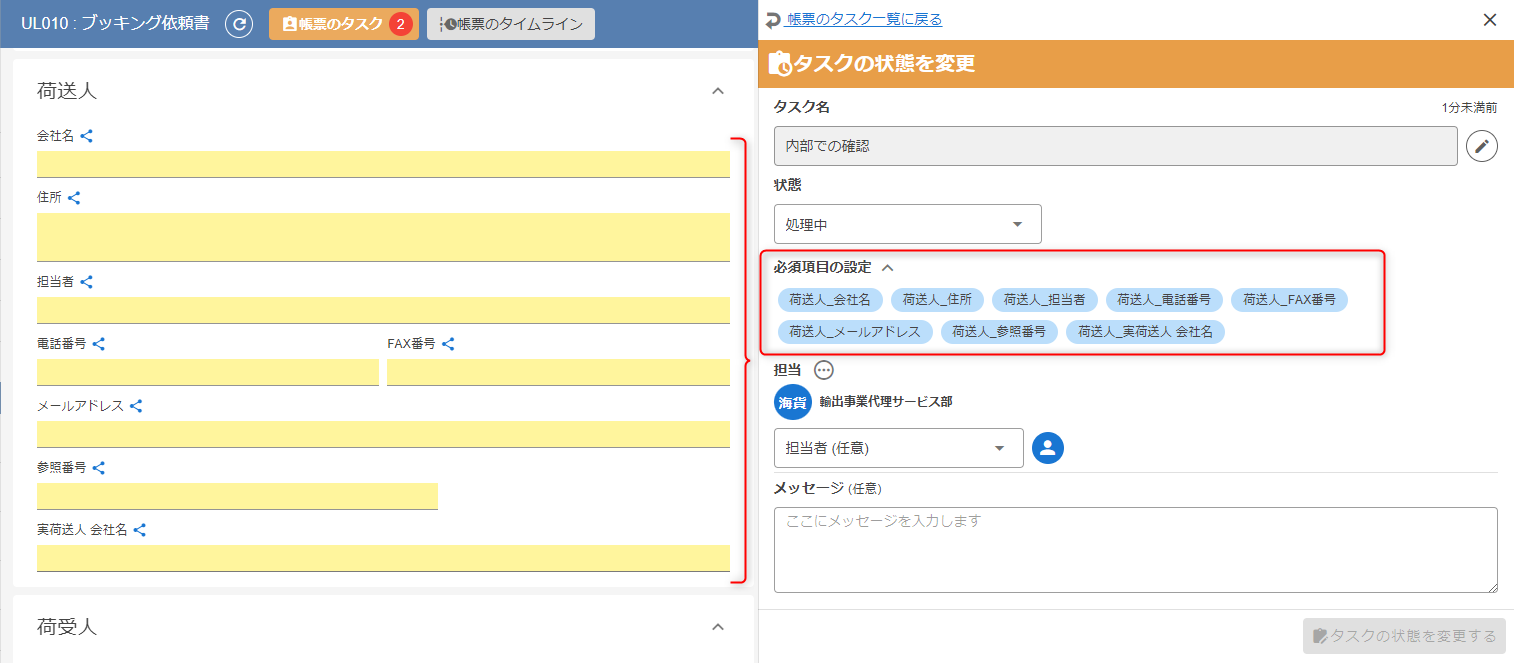Click the 会社名 input field
The width and height of the screenshot is (1514, 663).
tap(383, 164)
